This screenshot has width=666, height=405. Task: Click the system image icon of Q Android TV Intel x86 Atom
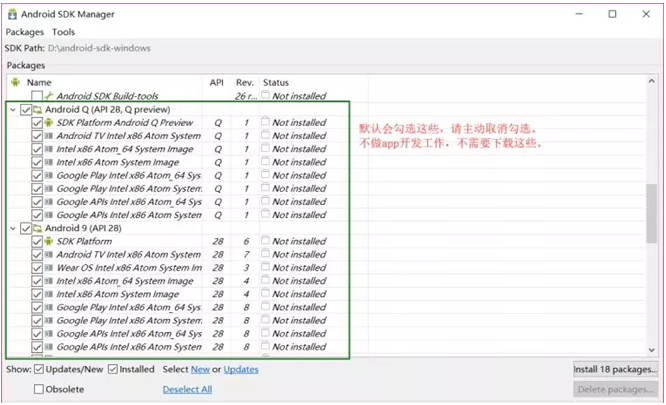coord(49,136)
